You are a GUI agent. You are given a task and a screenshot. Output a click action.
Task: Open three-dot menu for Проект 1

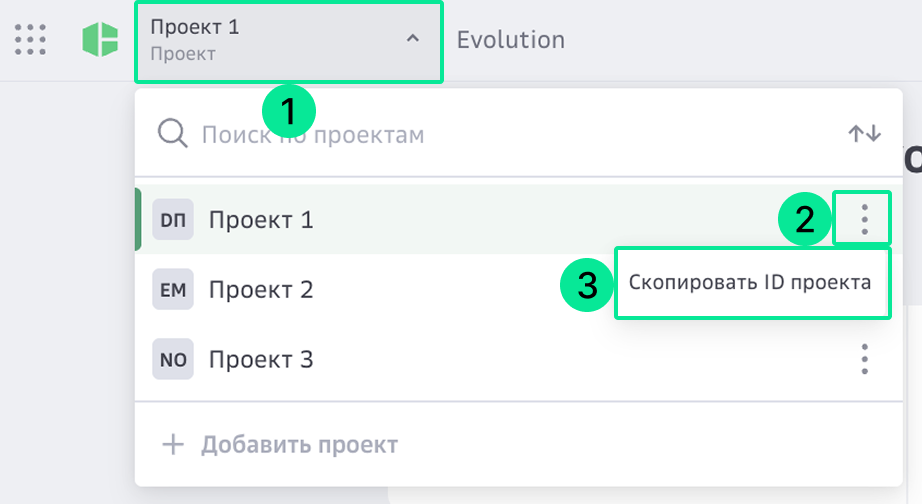pos(864,219)
